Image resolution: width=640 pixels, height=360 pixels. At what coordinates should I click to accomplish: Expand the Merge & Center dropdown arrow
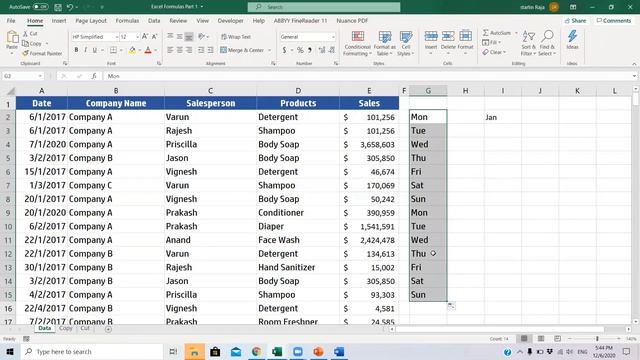point(270,50)
